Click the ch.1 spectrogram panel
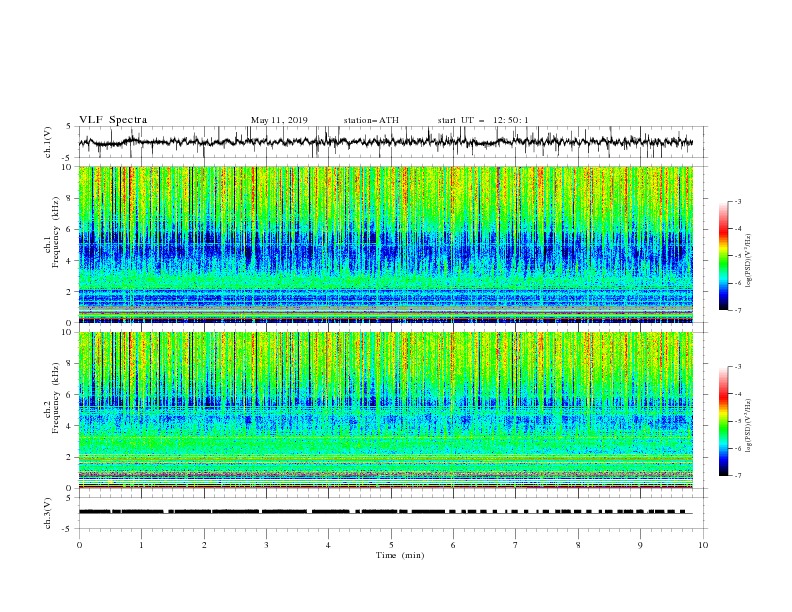This screenshot has height=612, width=792. [x=385, y=244]
